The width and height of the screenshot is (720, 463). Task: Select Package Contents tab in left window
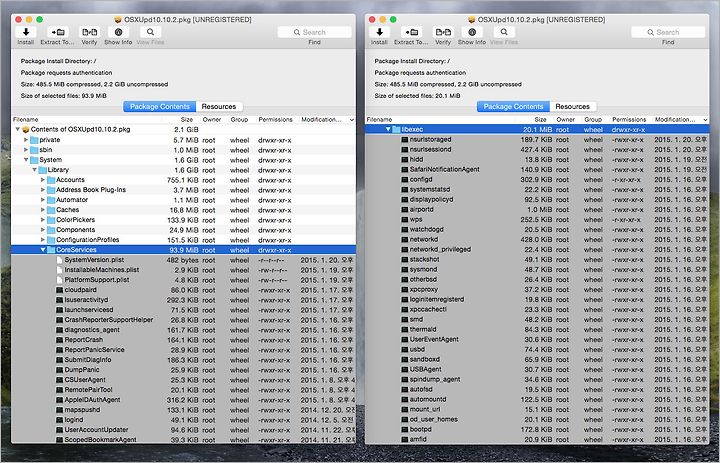point(159,107)
